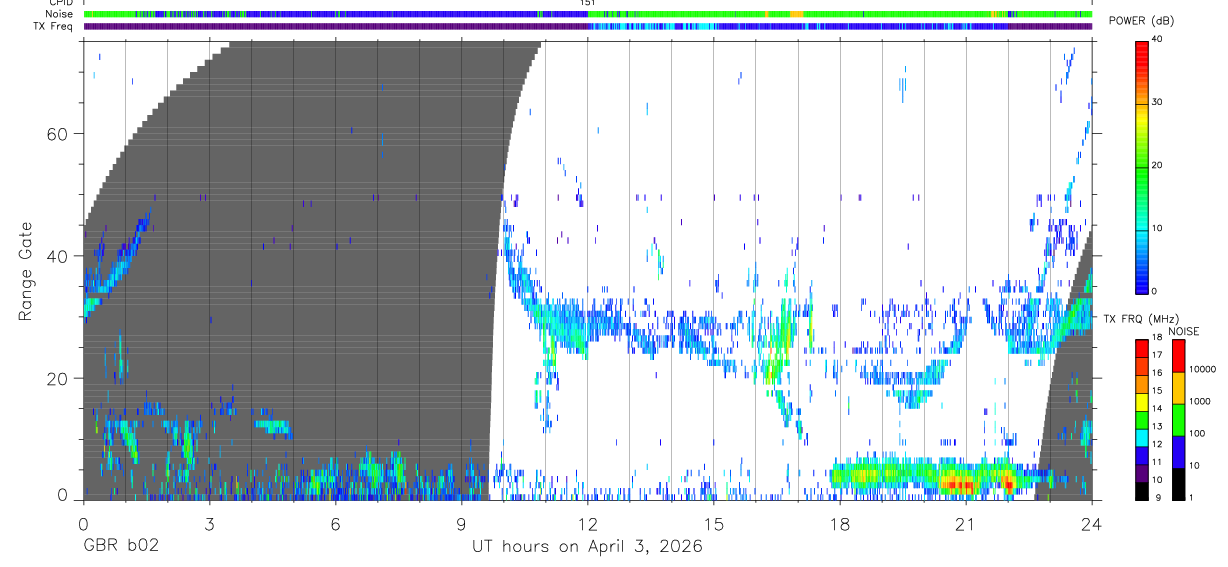Click the '12' hour tick on time axis
The image size is (1228, 567).
click(588, 523)
